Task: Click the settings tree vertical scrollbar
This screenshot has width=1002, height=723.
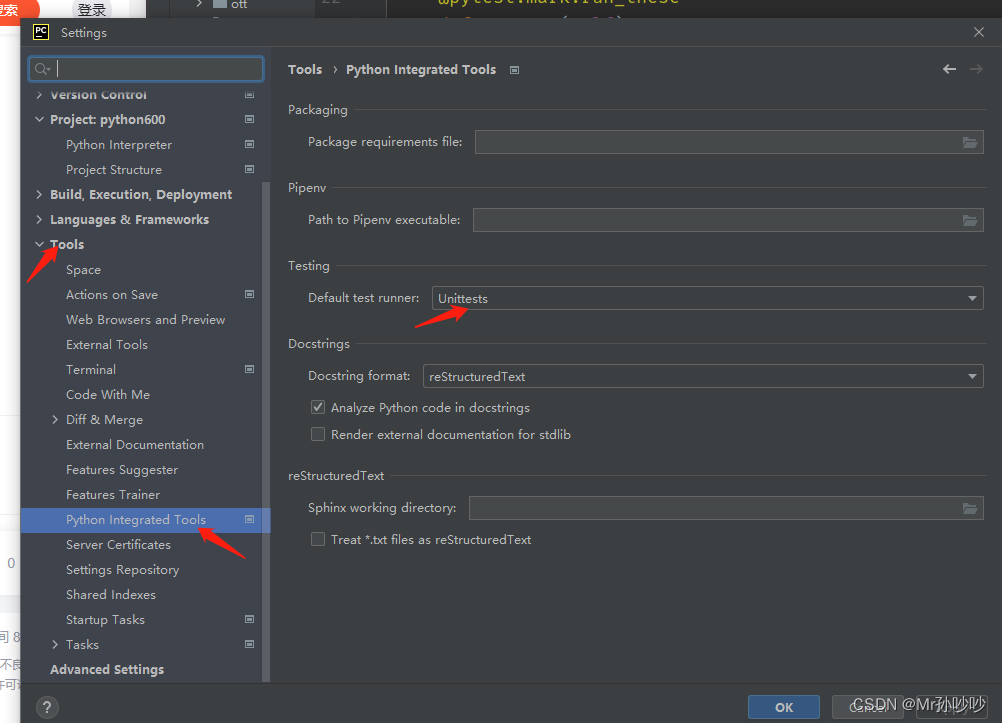Action: pyautogui.click(x=266, y=431)
